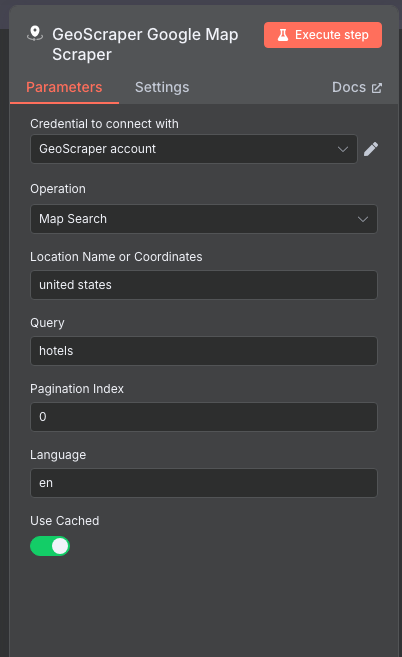Image resolution: width=402 pixels, height=657 pixels.
Task: Click the Use Cached label
Action: [65, 521]
